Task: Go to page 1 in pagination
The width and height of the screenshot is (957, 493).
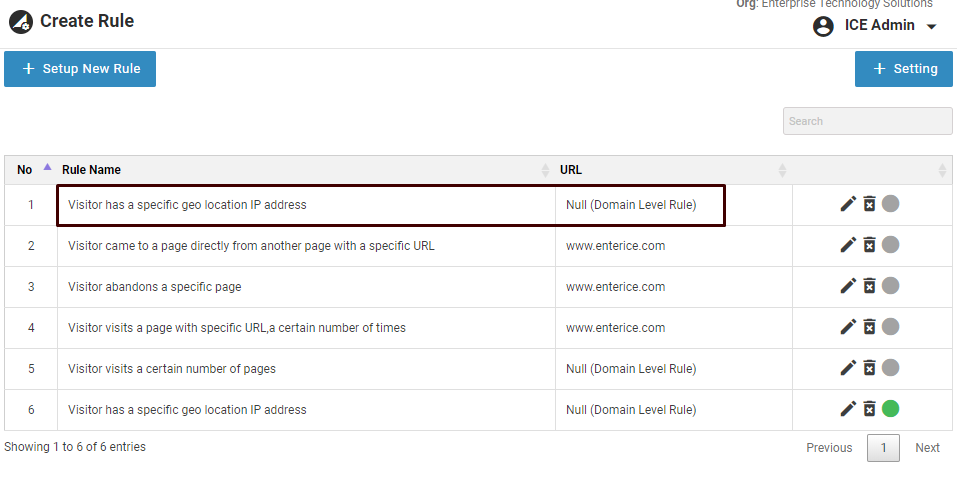Action: point(883,447)
